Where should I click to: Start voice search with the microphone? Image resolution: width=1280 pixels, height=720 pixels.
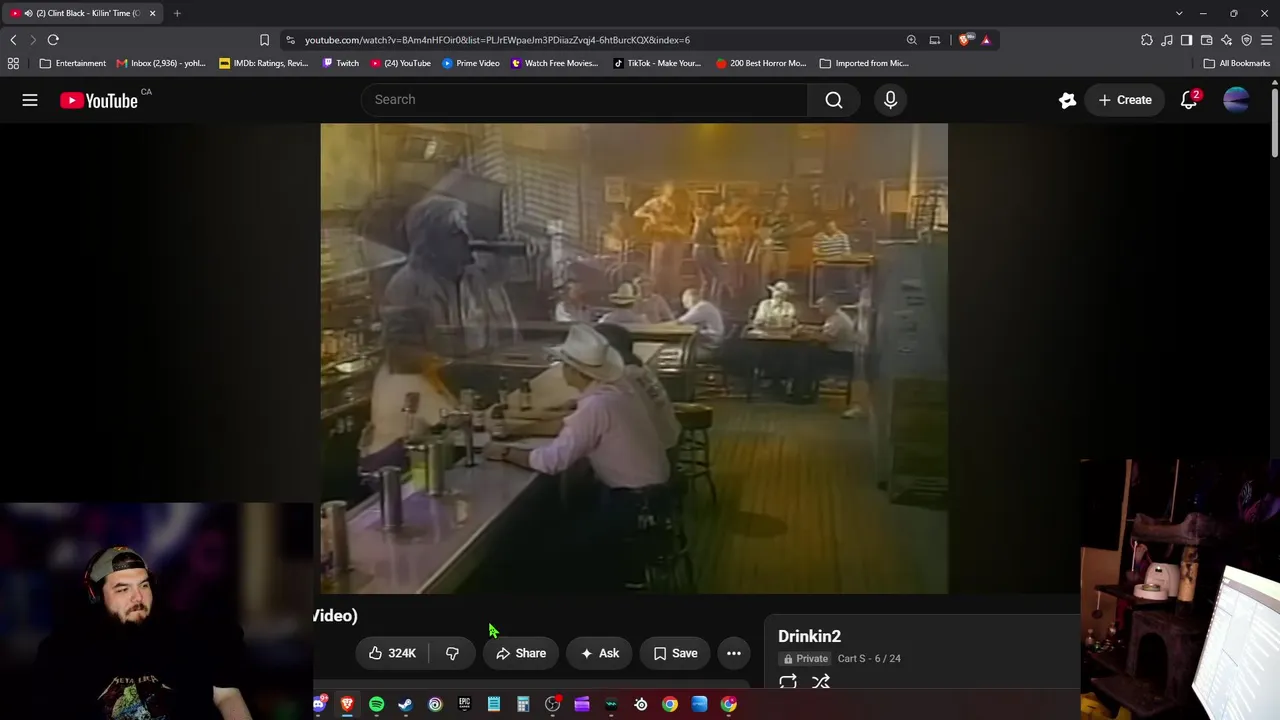(890, 100)
